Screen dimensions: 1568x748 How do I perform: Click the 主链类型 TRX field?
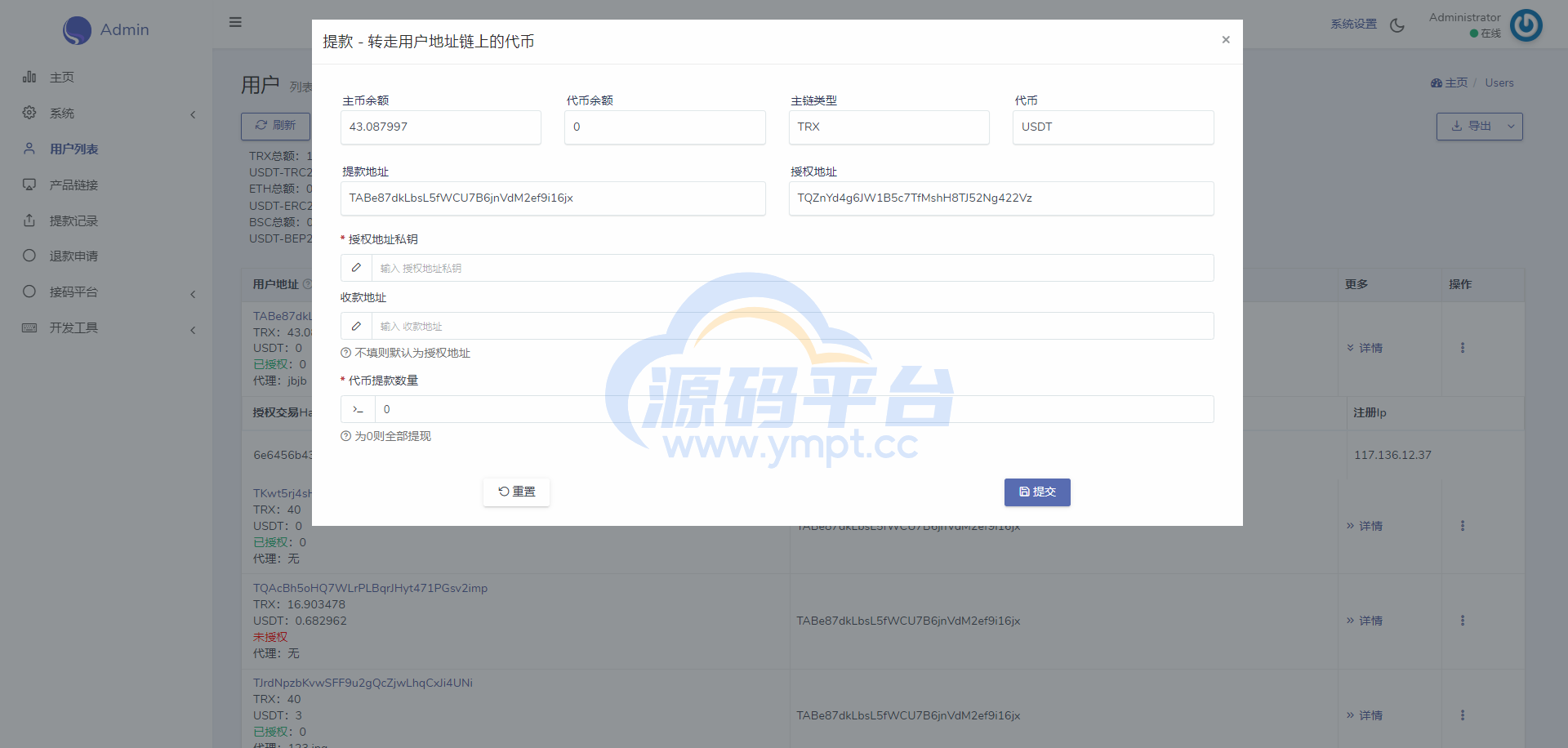pyautogui.click(x=889, y=127)
